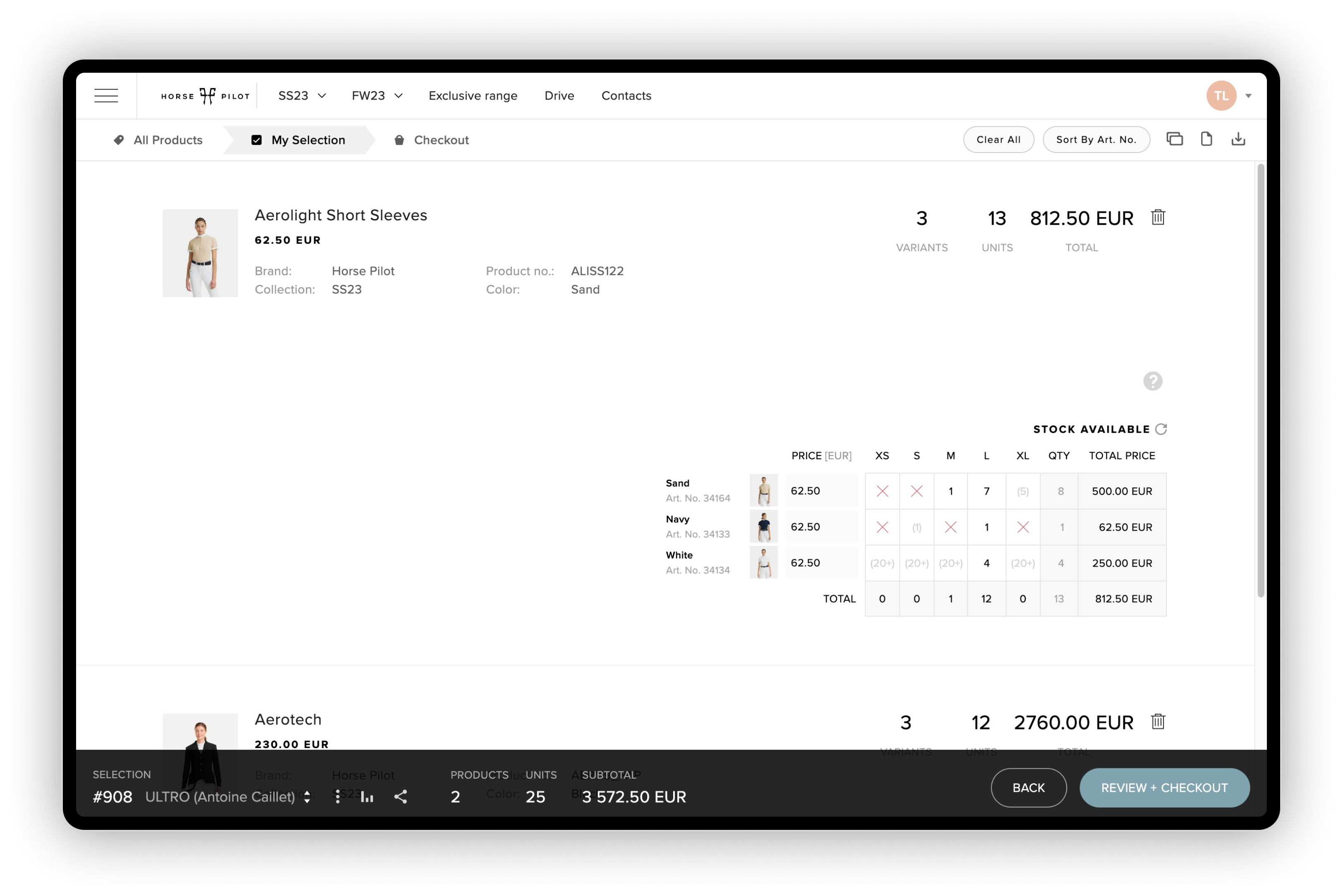Image resolution: width=1343 pixels, height=896 pixels.
Task: Delete Aerolight Short Sleeves product
Action: 1158,217
